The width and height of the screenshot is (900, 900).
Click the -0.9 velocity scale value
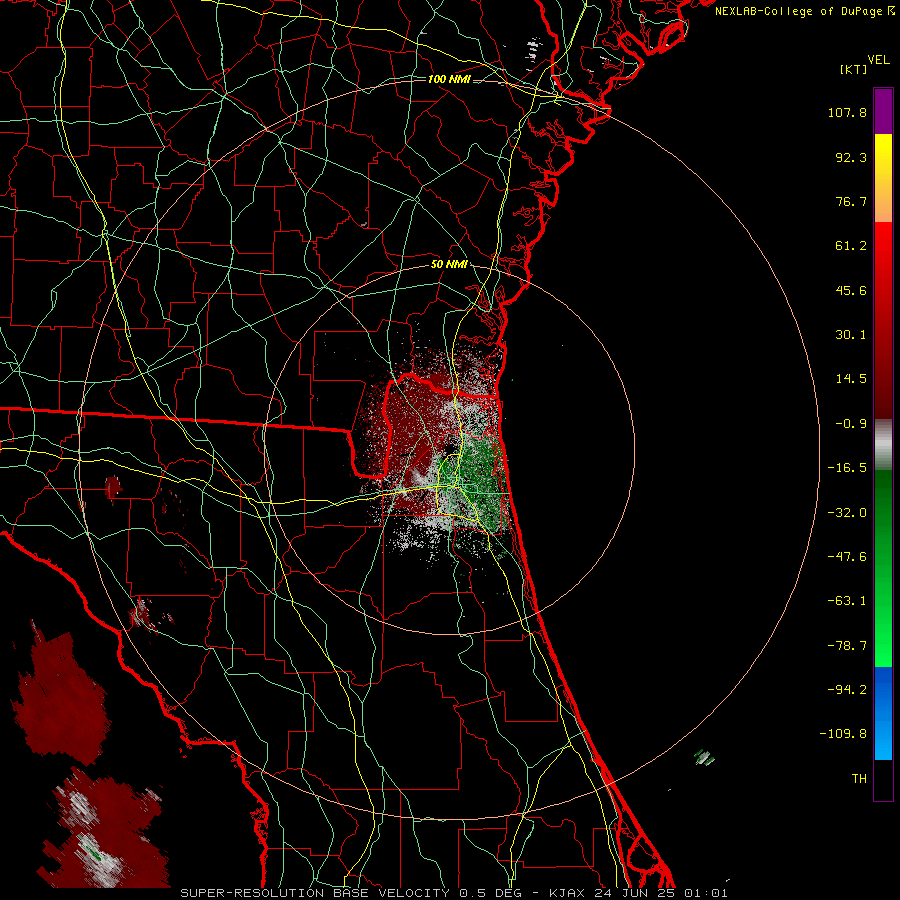tap(851, 424)
